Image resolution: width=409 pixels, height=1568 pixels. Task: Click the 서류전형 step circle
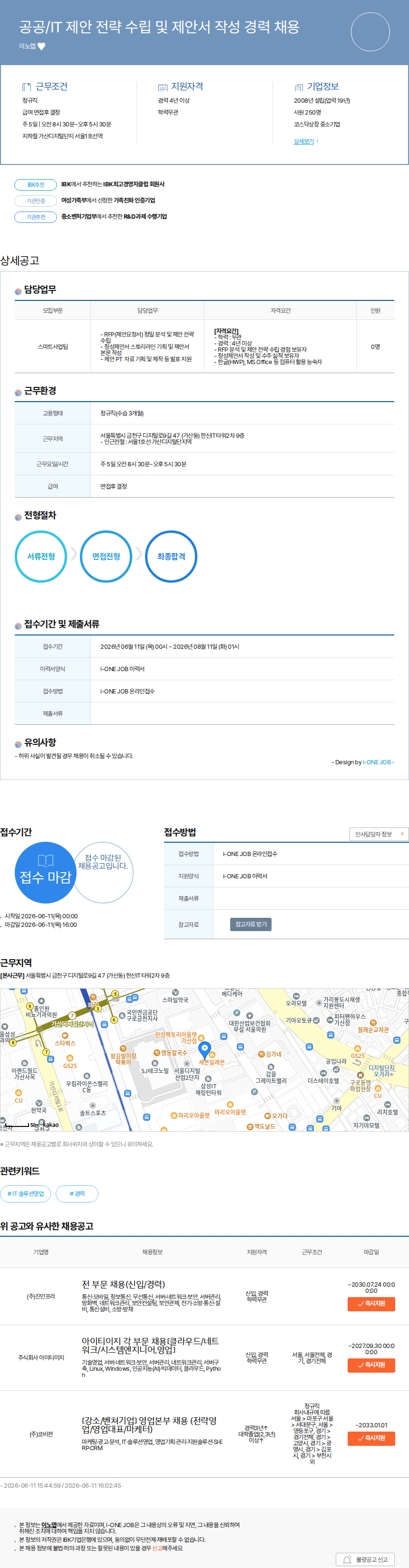[41, 557]
